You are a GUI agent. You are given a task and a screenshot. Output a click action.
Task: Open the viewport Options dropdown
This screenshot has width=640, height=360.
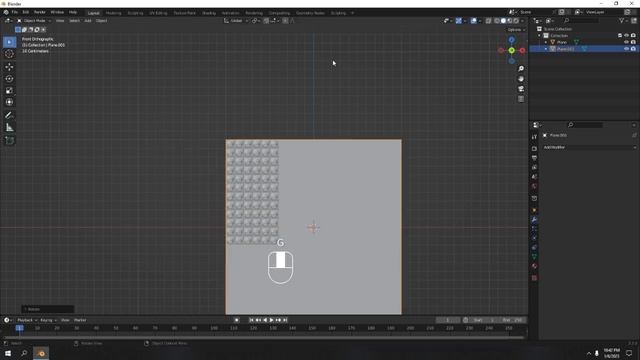tap(516, 30)
